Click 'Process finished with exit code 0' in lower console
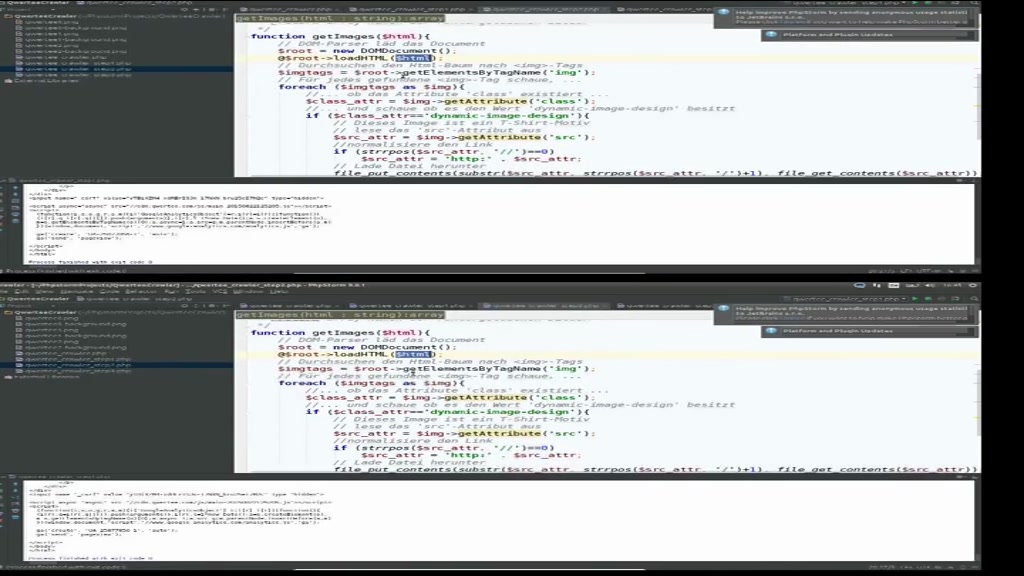This screenshot has width=1024, height=576. (90, 558)
